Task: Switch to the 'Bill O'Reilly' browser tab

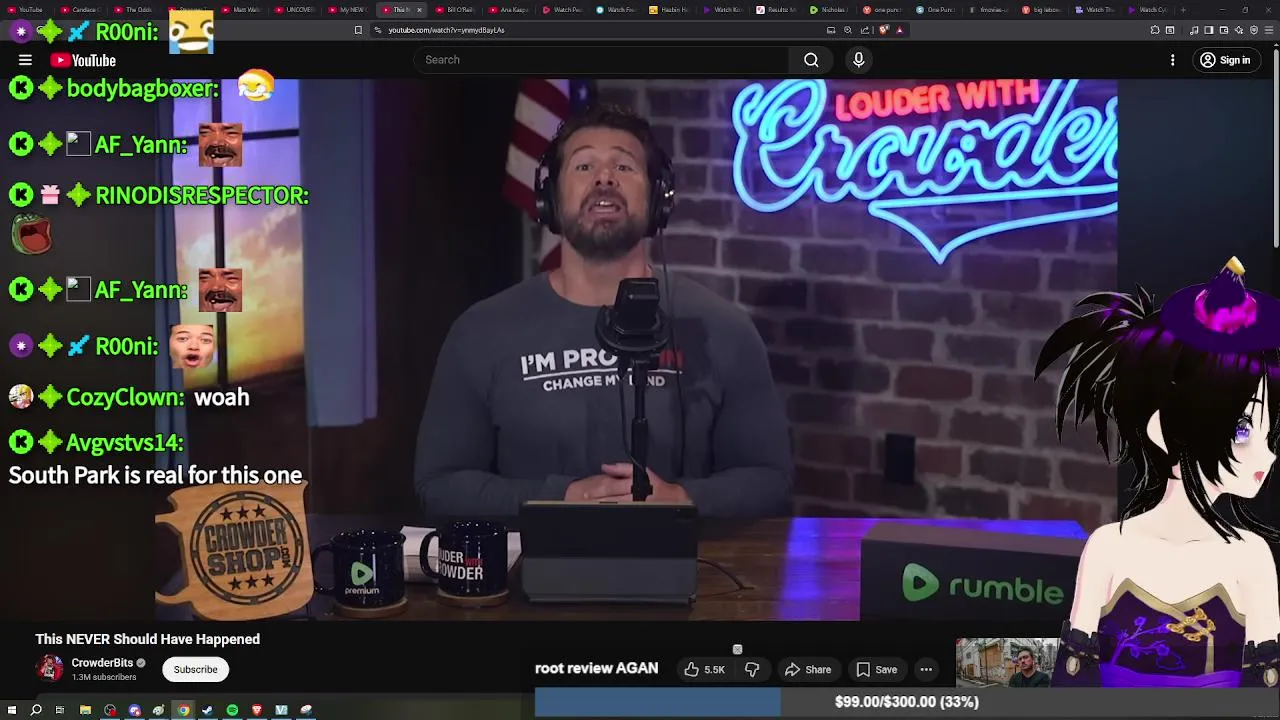Action: (454, 10)
